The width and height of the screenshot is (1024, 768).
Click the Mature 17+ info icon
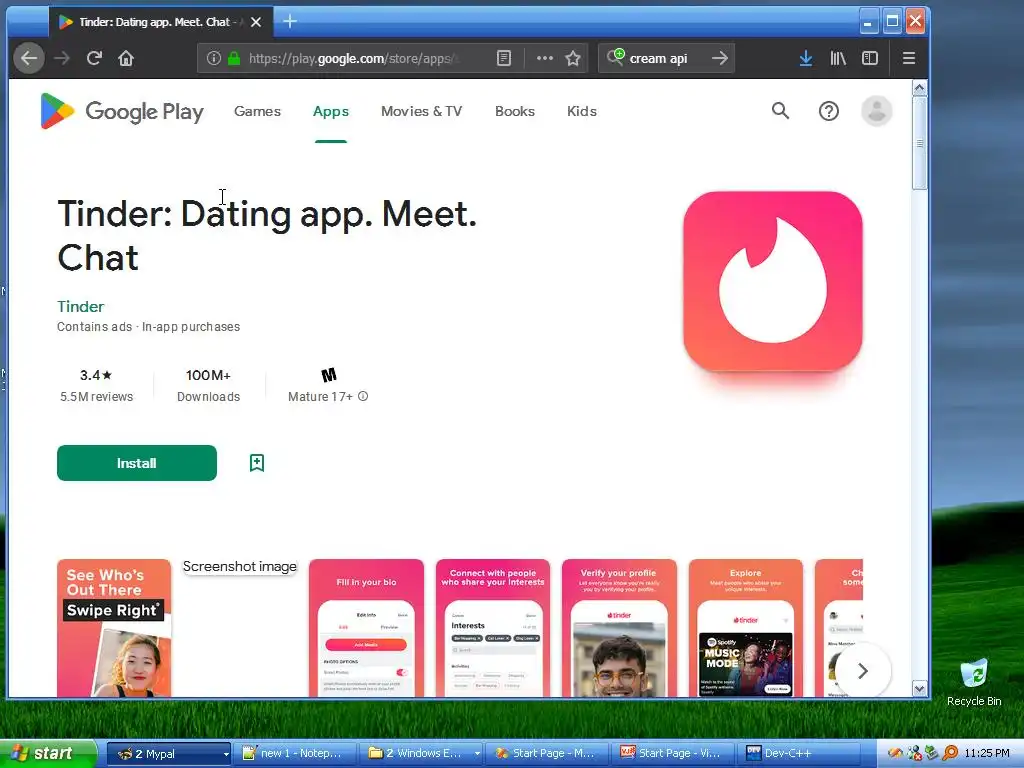pos(363,396)
